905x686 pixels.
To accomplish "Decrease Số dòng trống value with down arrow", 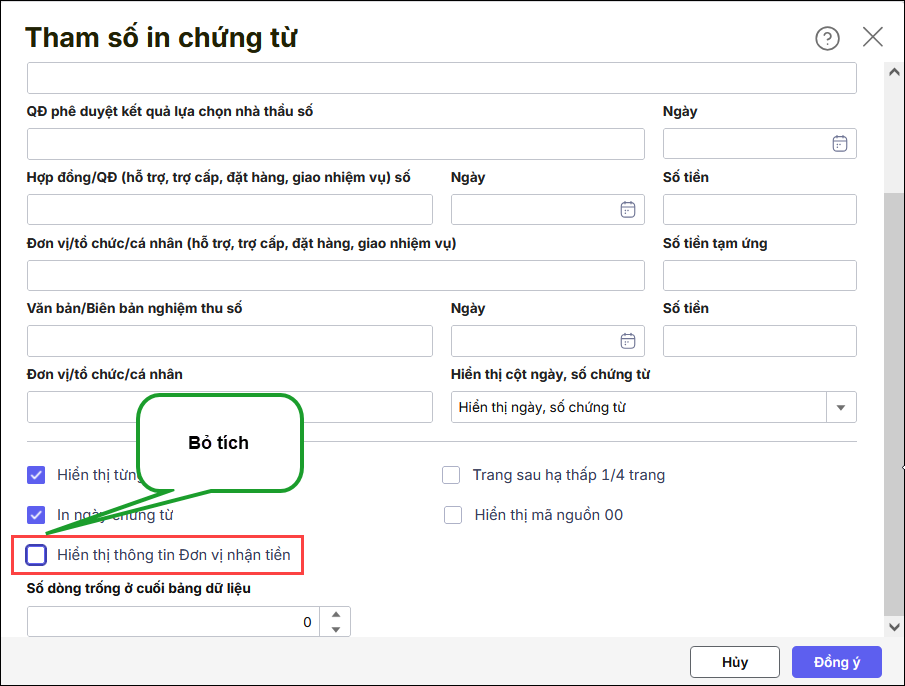I will pyautogui.click(x=335, y=629).
